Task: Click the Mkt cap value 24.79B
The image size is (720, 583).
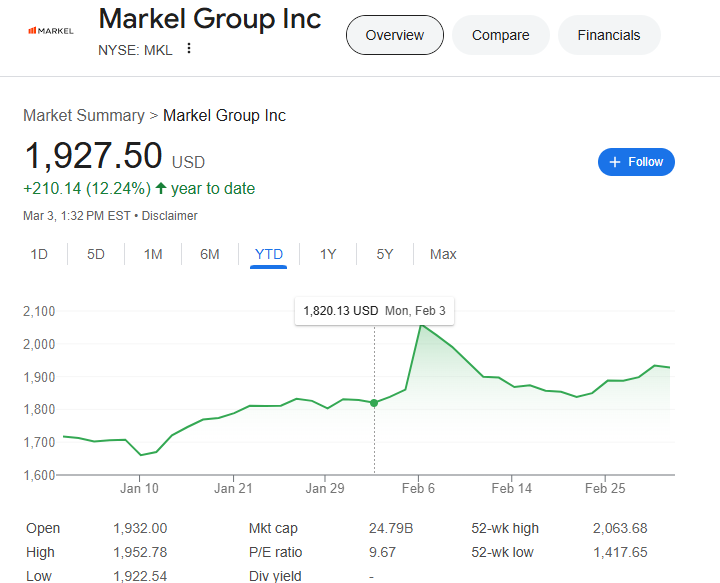Action: pos(391,528)
